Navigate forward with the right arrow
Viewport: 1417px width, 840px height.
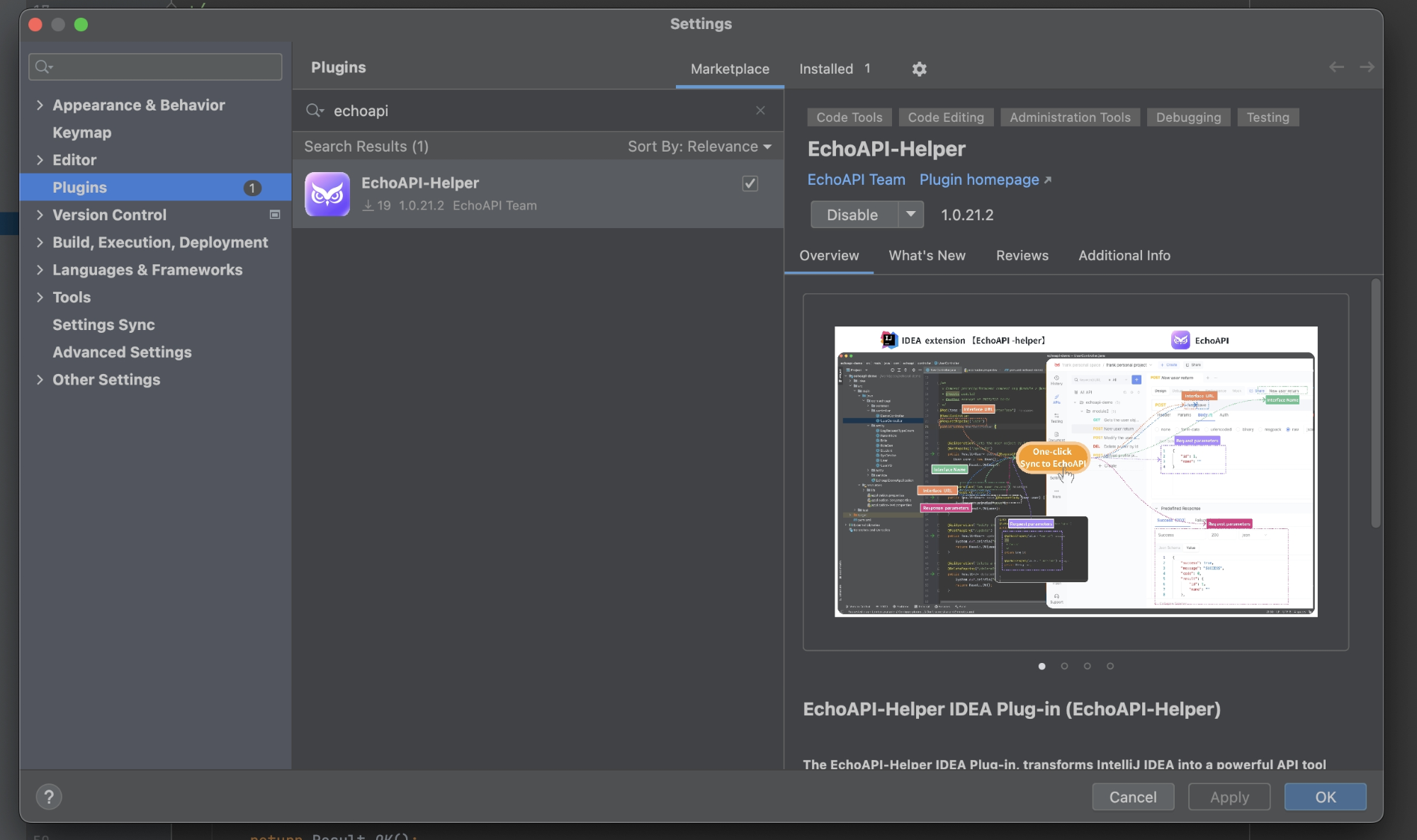1367,67
